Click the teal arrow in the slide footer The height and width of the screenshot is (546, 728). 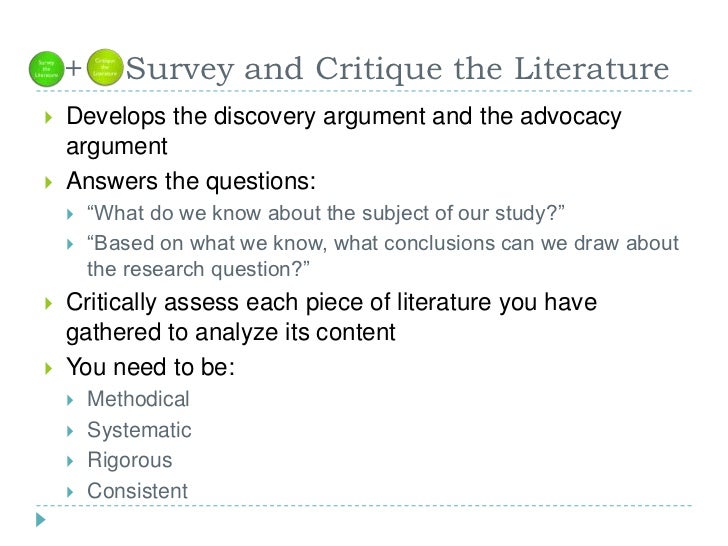[x=41, y=520]
